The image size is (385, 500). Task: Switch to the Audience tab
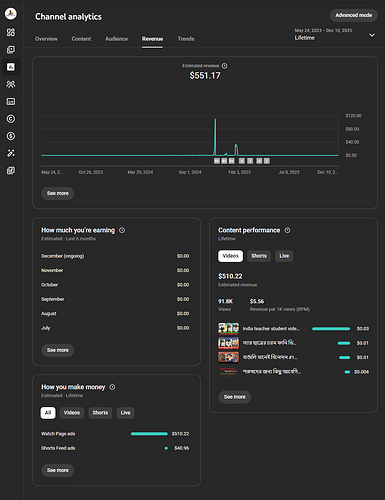pos(116,39)
